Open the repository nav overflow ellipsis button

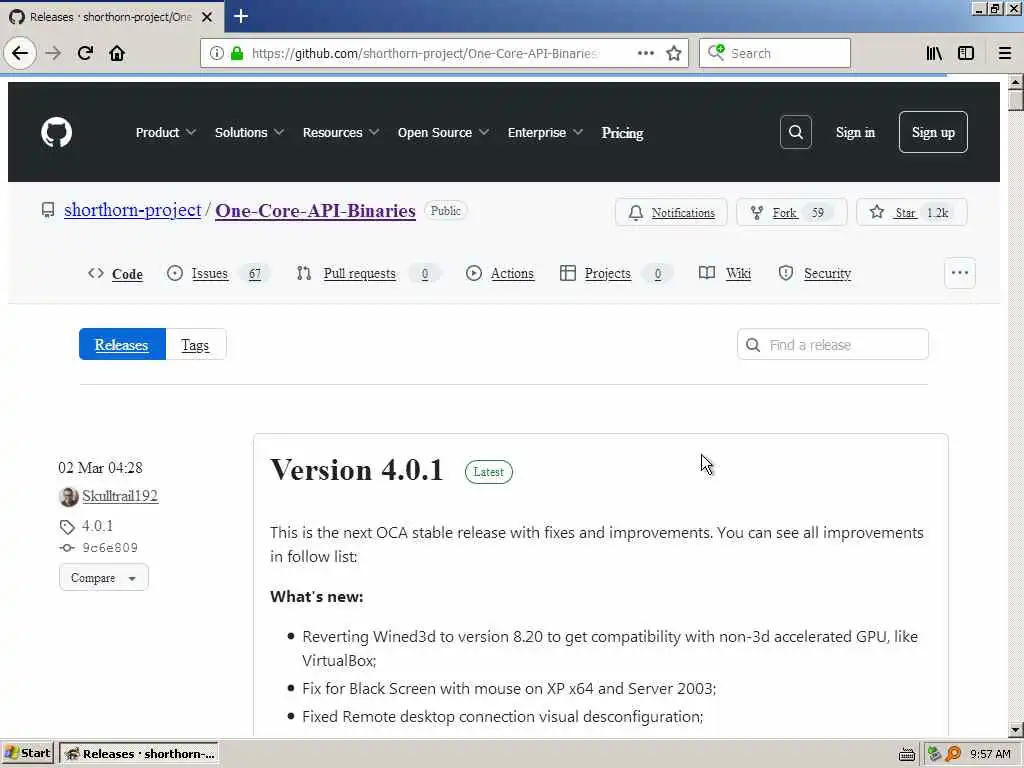[959, 273]
